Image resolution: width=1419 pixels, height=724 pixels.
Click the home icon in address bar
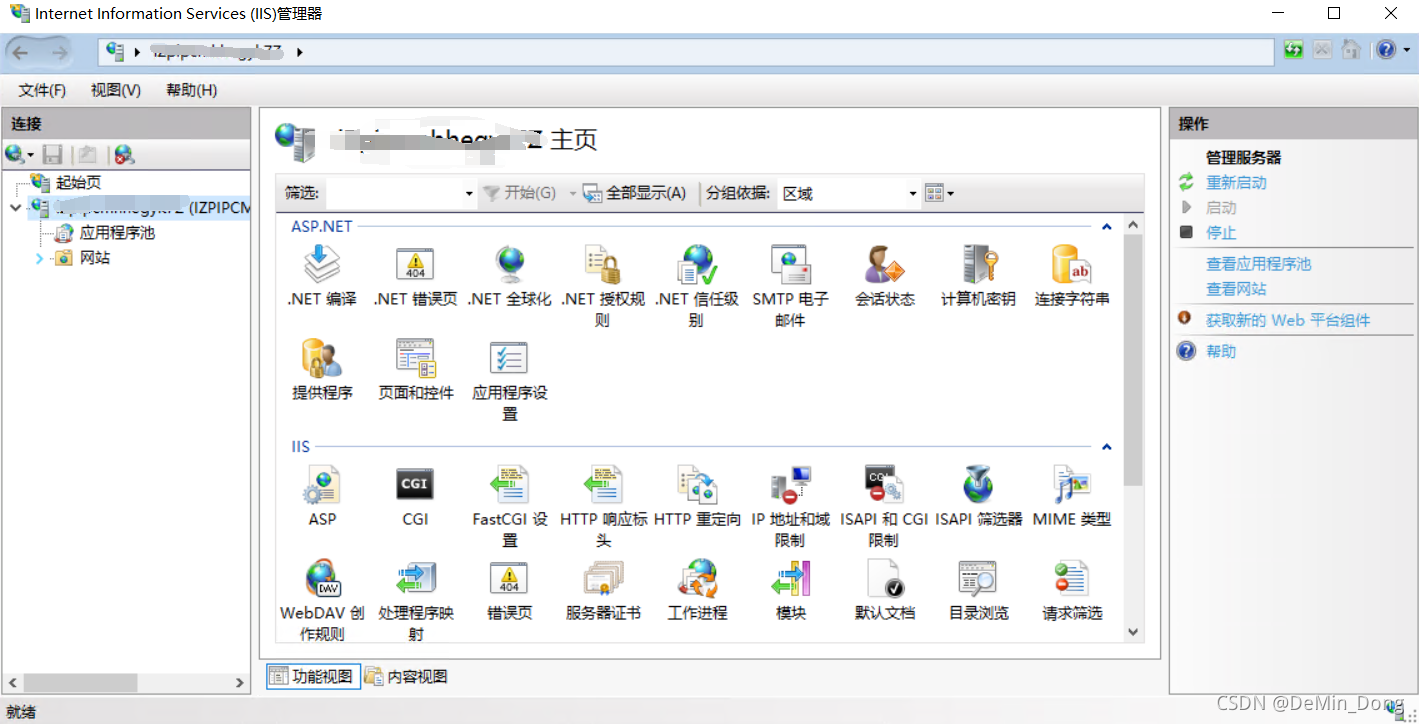pyautogui.click(x=1350, y=49)
